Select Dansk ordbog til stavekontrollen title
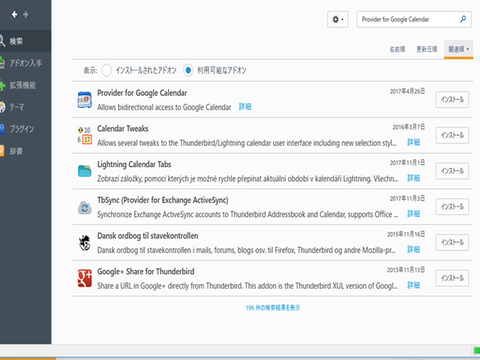 [x=148, y=236]
